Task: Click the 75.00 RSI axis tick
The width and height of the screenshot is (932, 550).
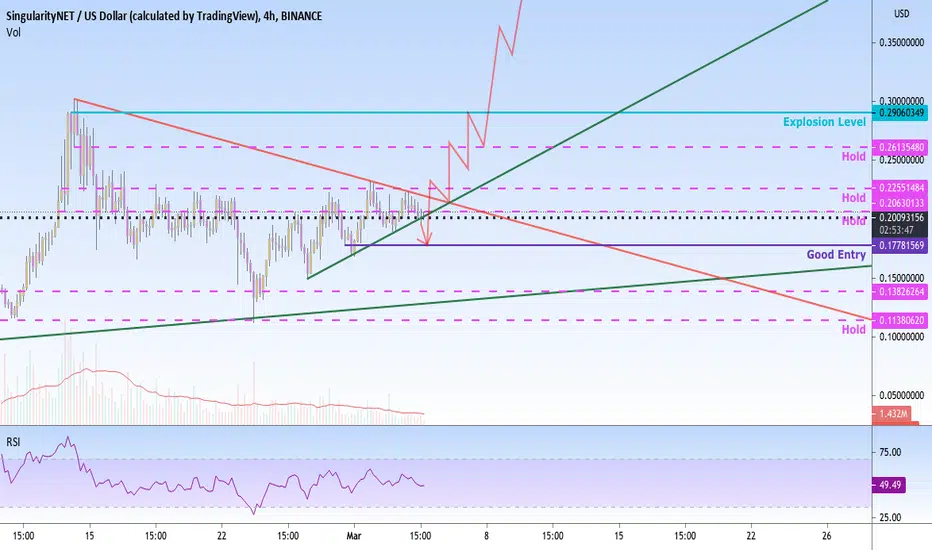Action: coord(890,452)
